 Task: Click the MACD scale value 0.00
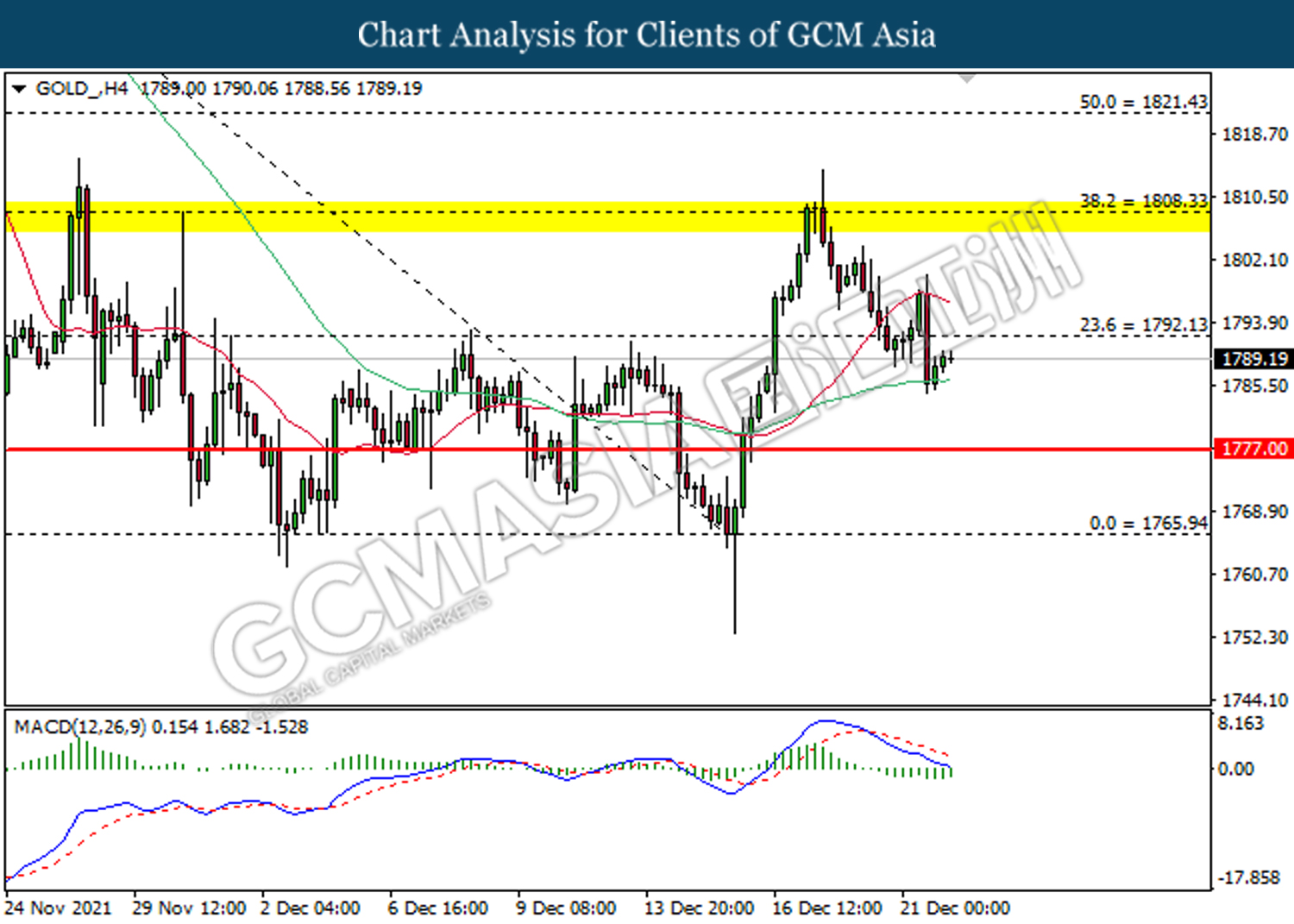point(1235,768)
